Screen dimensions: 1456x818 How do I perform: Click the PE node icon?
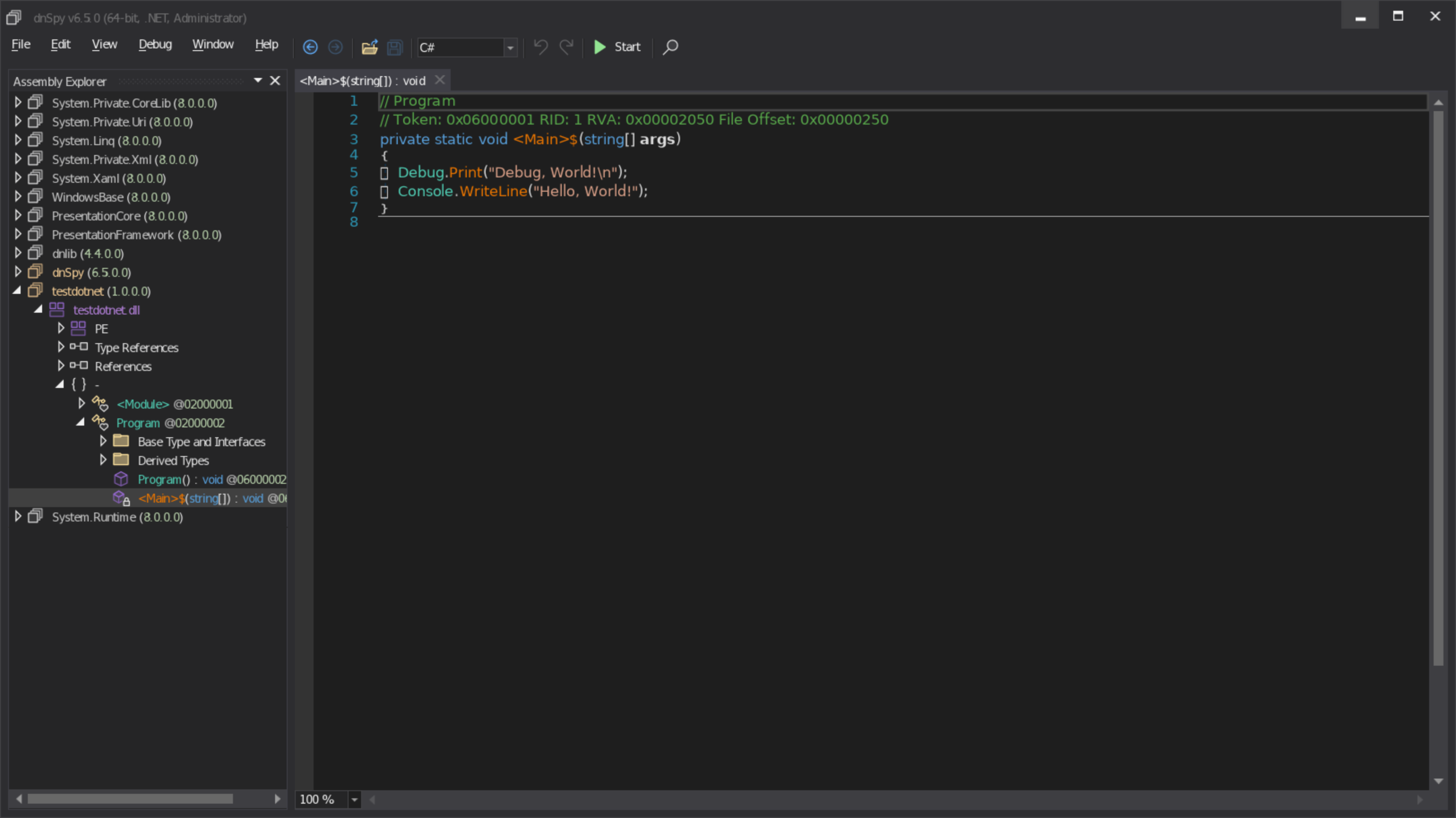[78, 328]
